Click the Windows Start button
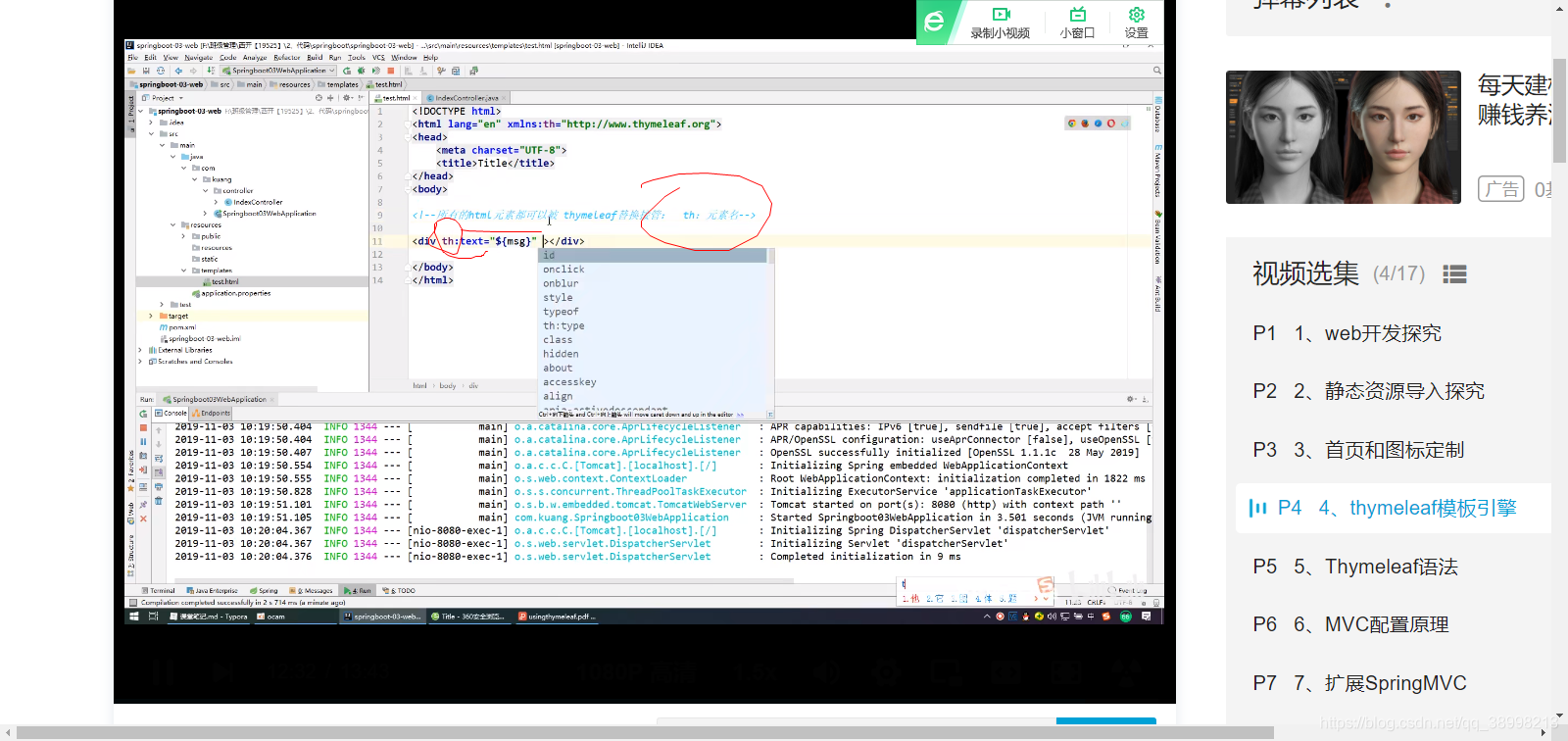 134,617
